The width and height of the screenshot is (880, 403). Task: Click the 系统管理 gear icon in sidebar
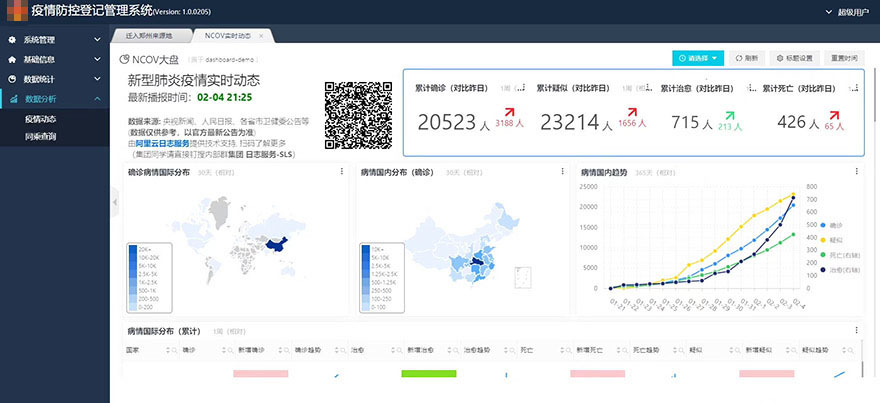click(x=12, y=40)
